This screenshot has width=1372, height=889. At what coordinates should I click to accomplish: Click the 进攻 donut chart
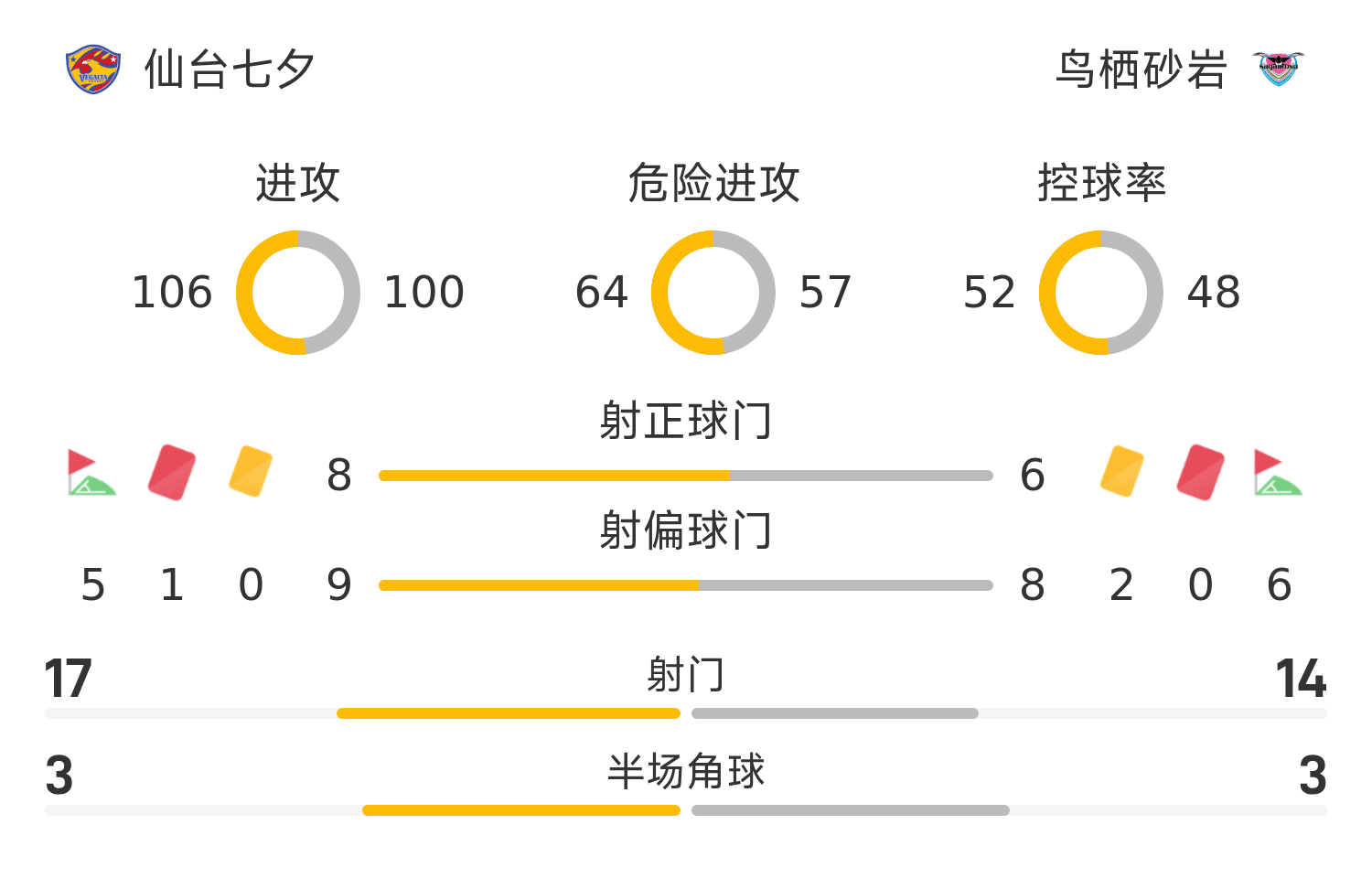[x=298, y=293]
